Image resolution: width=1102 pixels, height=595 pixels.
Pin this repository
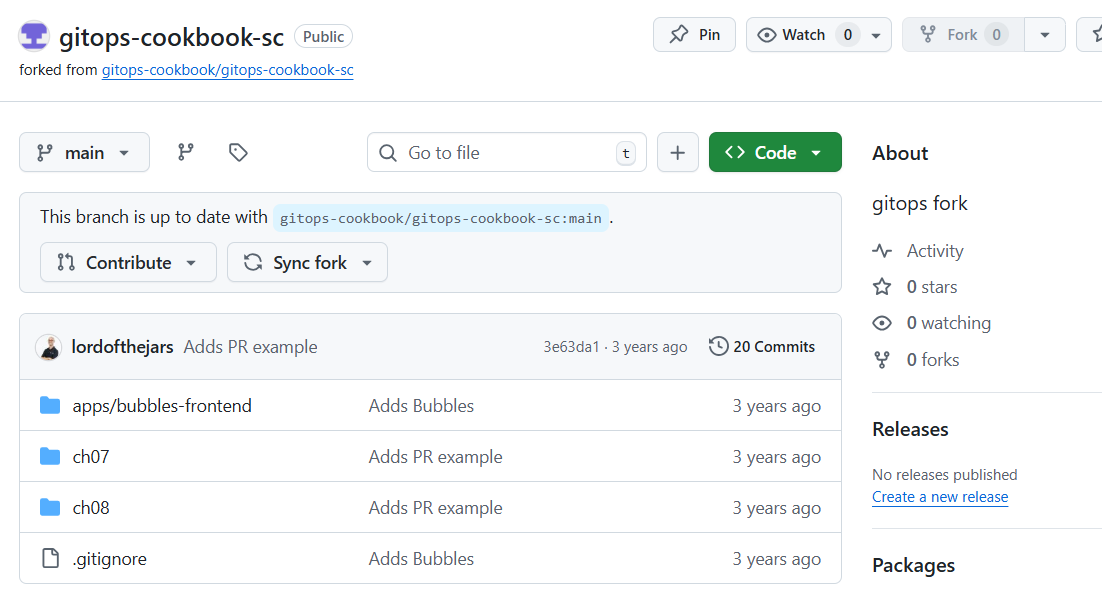coord(694,35)
